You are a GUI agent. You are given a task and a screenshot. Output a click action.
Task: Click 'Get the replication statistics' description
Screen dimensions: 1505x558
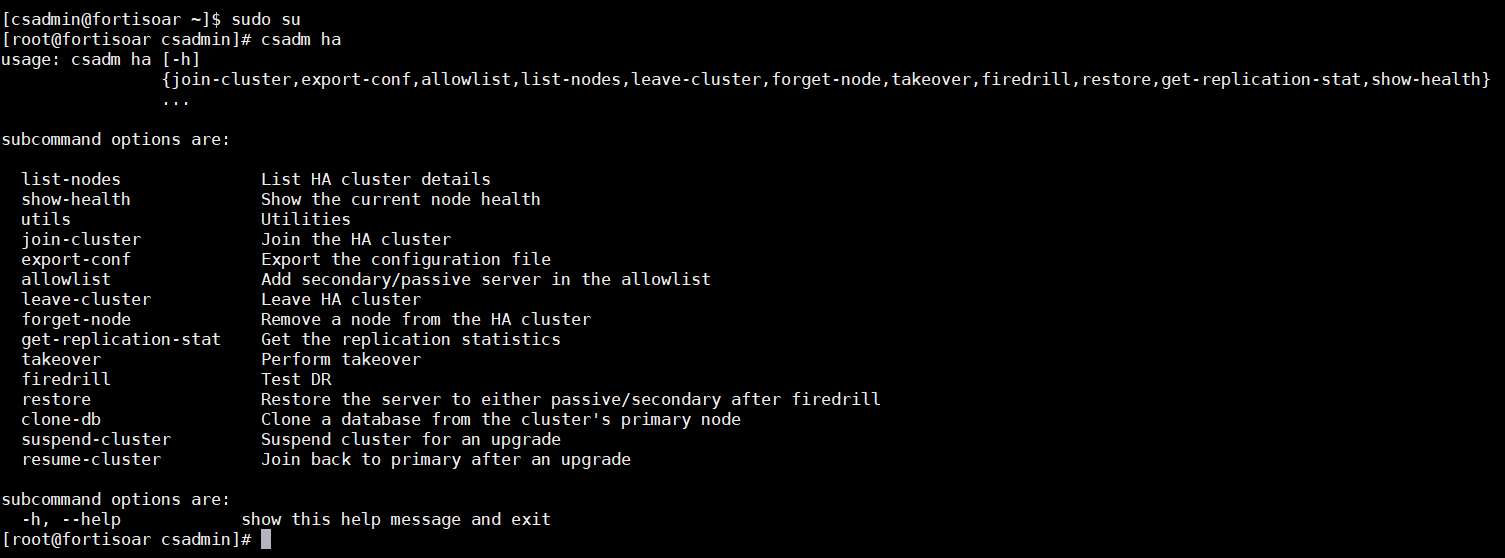pos(410,339)
